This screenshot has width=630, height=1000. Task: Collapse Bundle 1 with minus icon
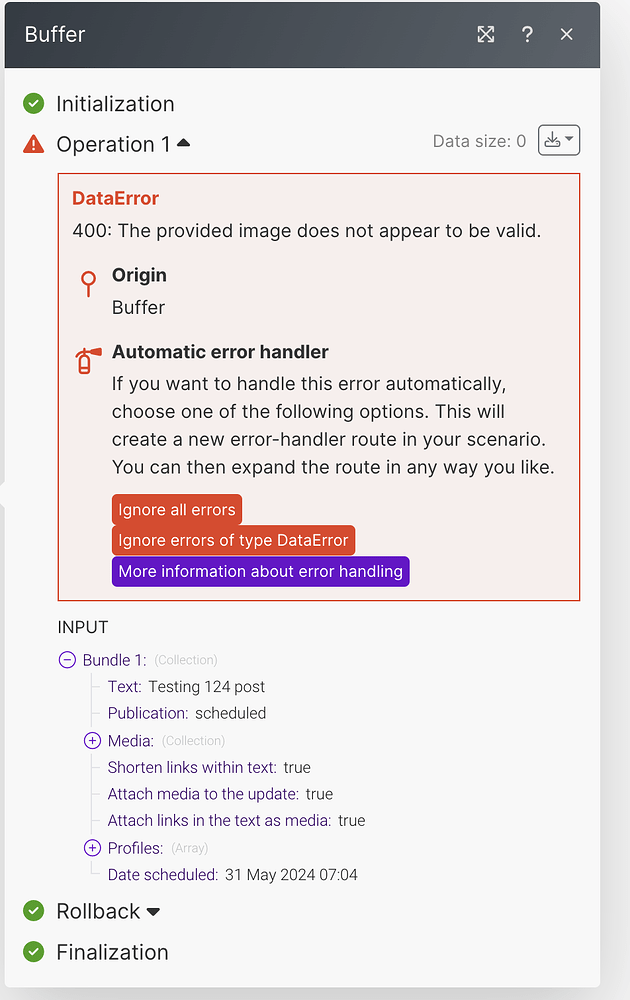pyautogui.click(x=67, y=660)
